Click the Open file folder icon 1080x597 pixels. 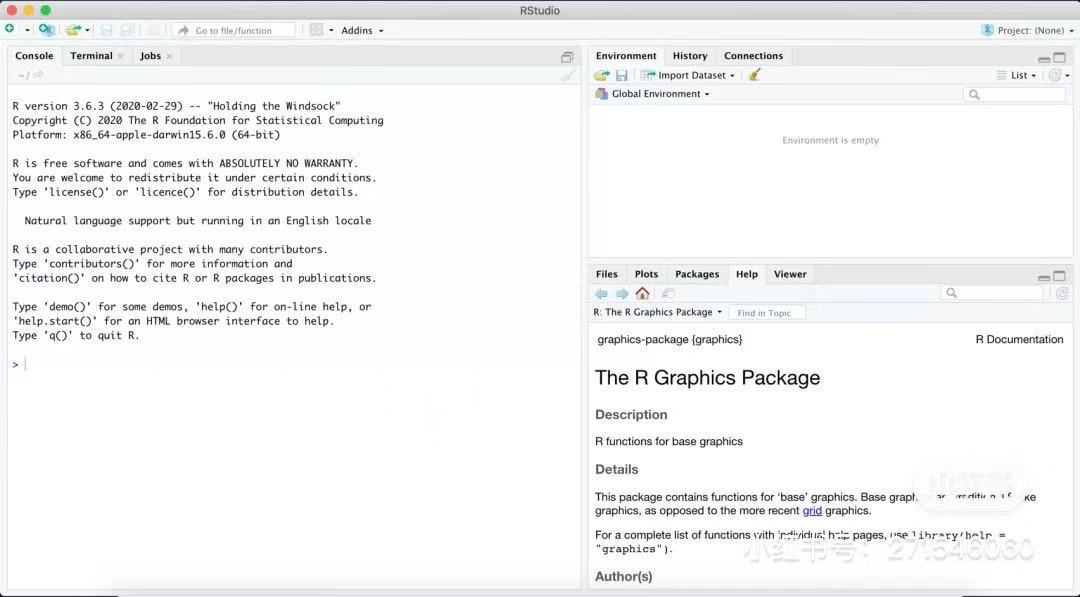[72, 30]
